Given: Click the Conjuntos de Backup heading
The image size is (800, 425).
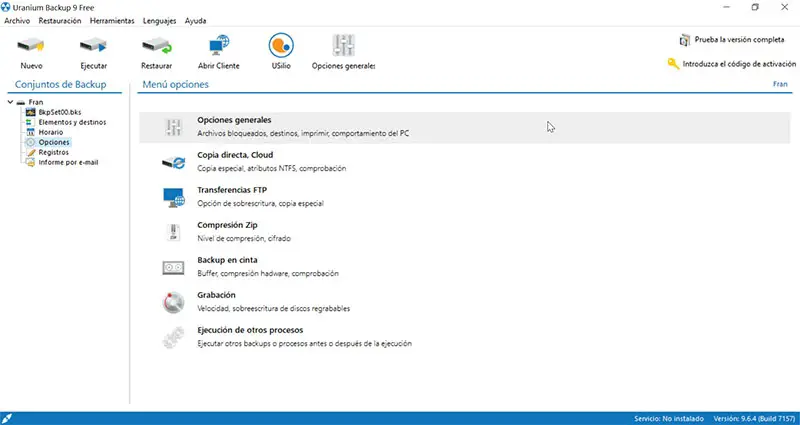Looking at the screenshot, I should pos(61,85).
